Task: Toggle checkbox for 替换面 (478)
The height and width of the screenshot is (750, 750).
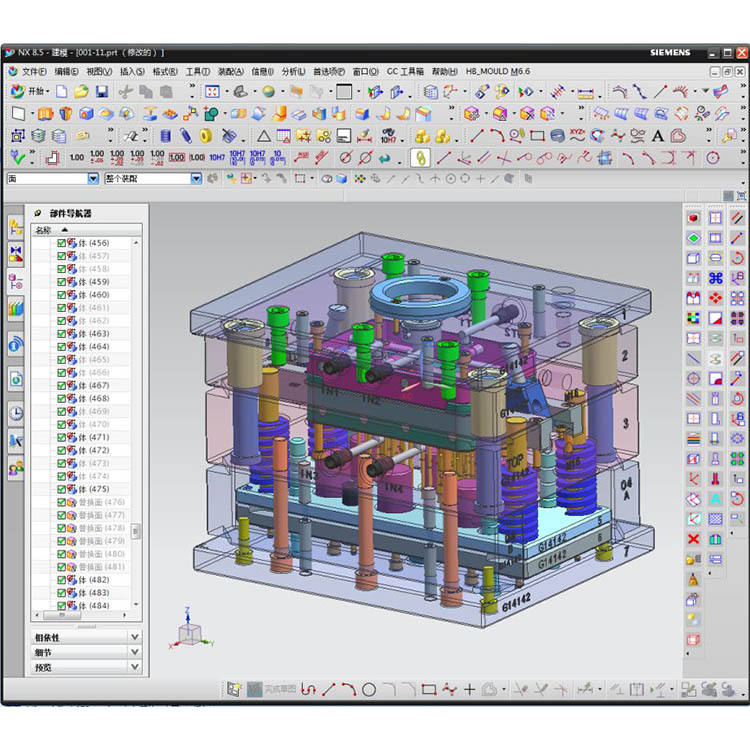Action: pos(62,528)
